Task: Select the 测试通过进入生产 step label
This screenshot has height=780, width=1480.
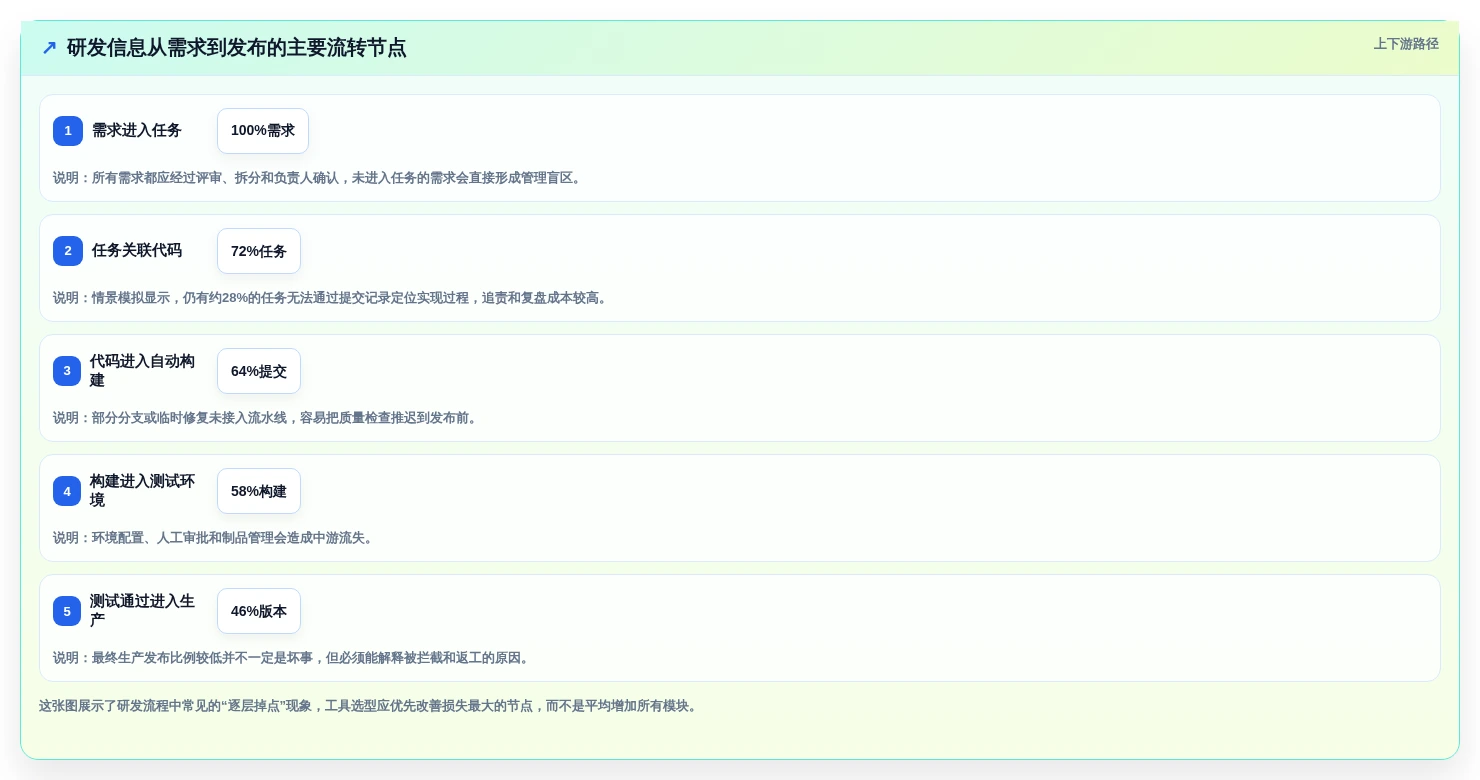Action: [143, 611]
